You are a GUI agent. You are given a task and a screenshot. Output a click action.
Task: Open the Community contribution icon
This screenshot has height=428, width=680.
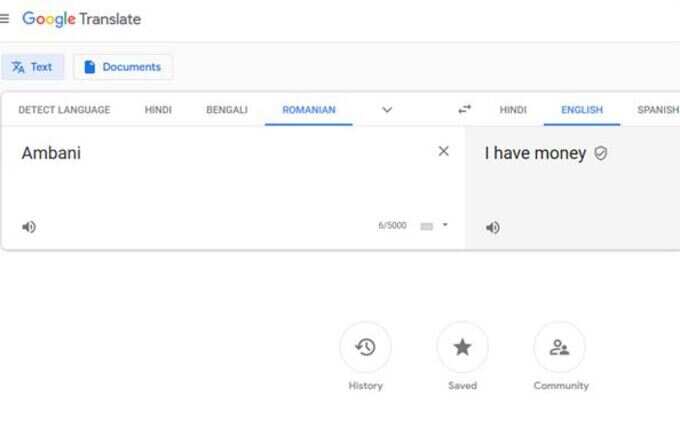[x=559, y=347]
